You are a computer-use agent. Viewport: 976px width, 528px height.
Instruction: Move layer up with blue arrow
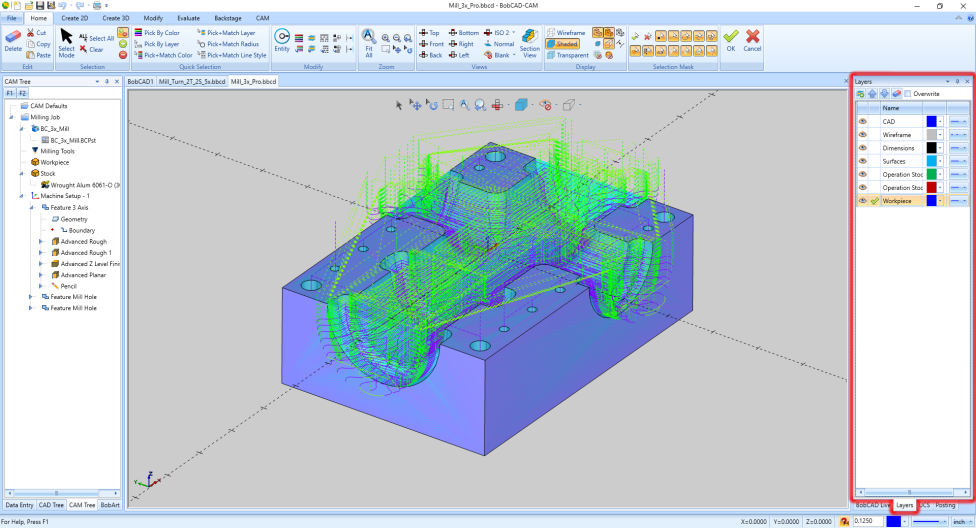(872, 93)
